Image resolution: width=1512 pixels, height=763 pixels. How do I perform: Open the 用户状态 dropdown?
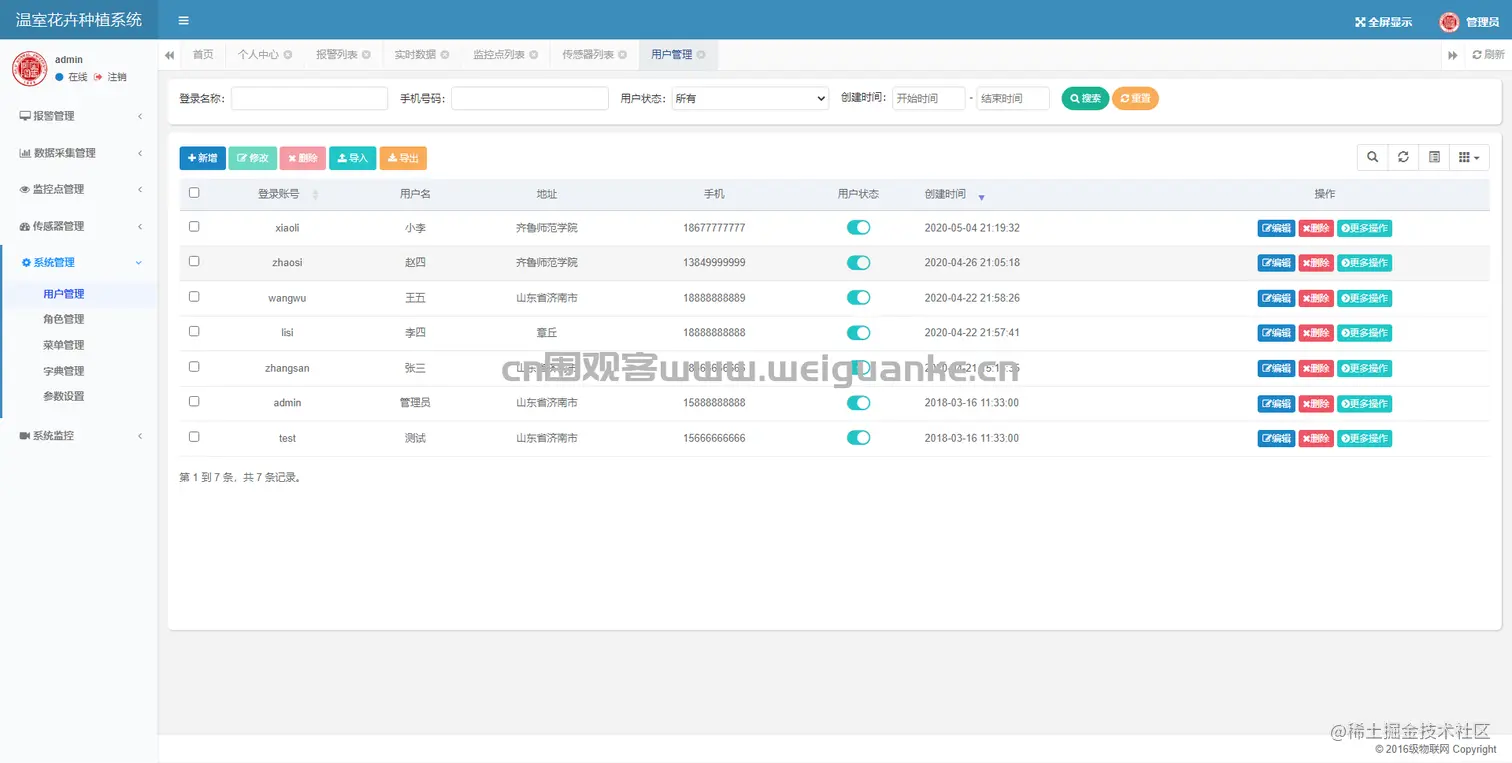(749, 98)
